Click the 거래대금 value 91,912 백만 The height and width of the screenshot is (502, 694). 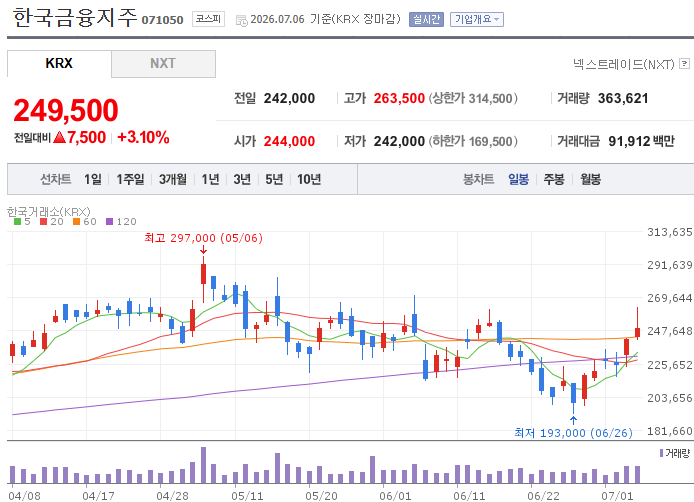(641, 141)
